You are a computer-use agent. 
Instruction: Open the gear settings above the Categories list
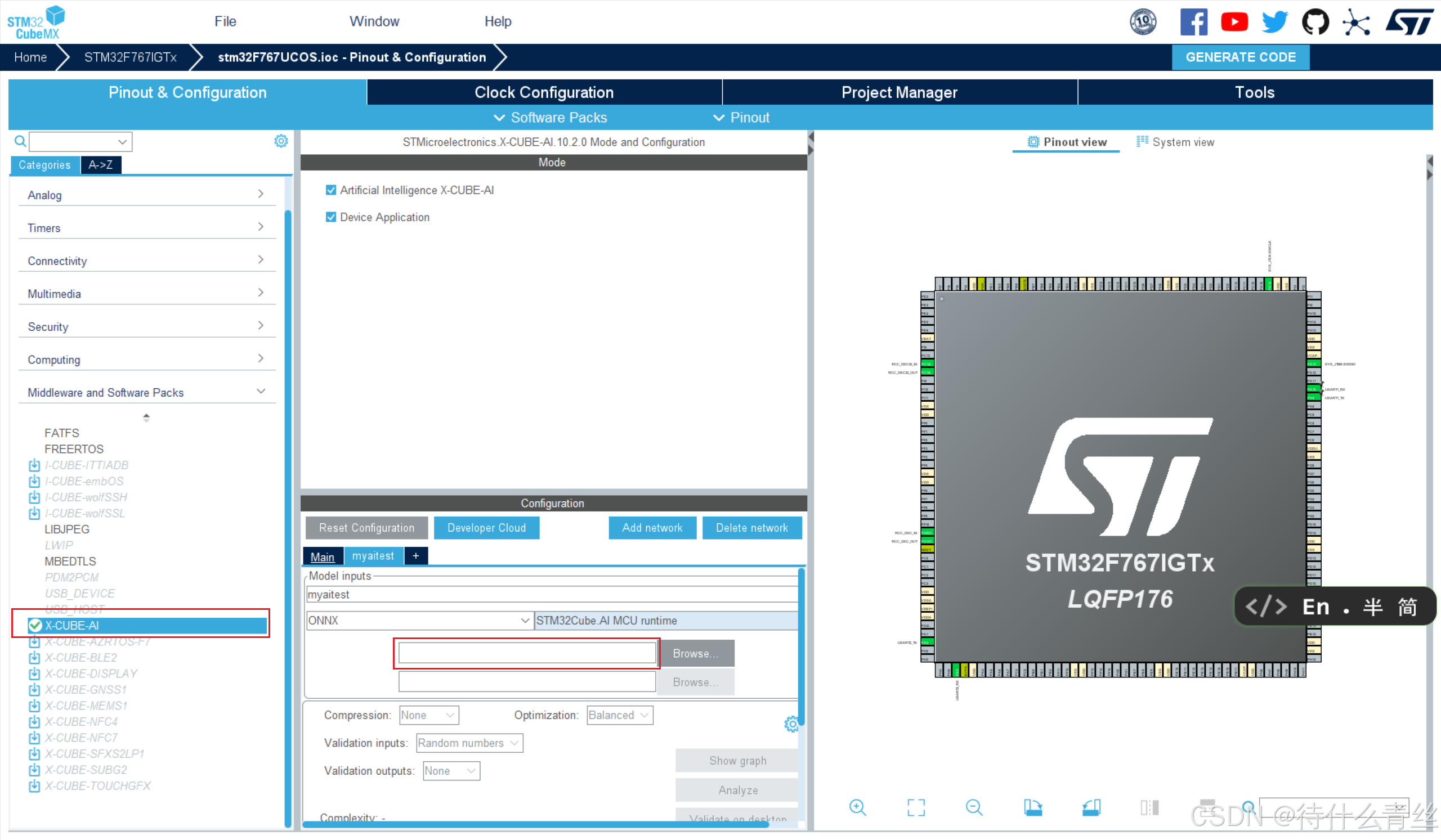click(x=281, y=141)
